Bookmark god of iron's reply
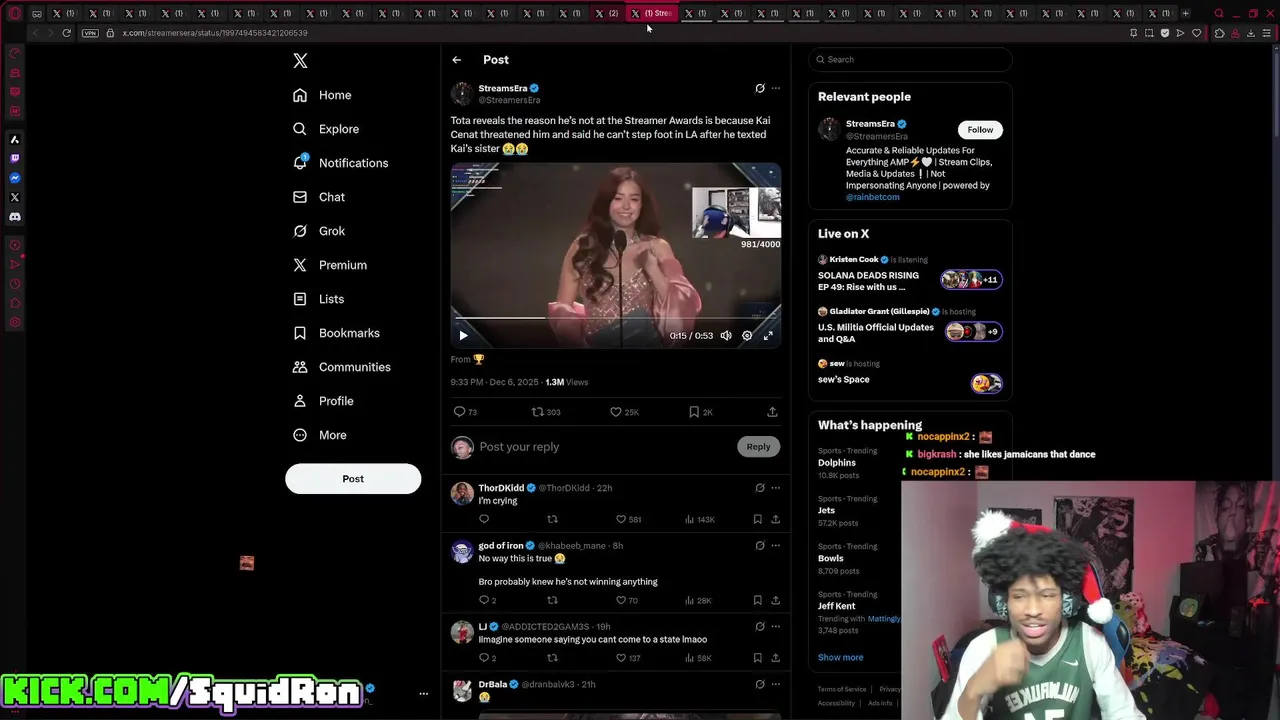This screenshot has height=720, width=1280. point(757,601)
